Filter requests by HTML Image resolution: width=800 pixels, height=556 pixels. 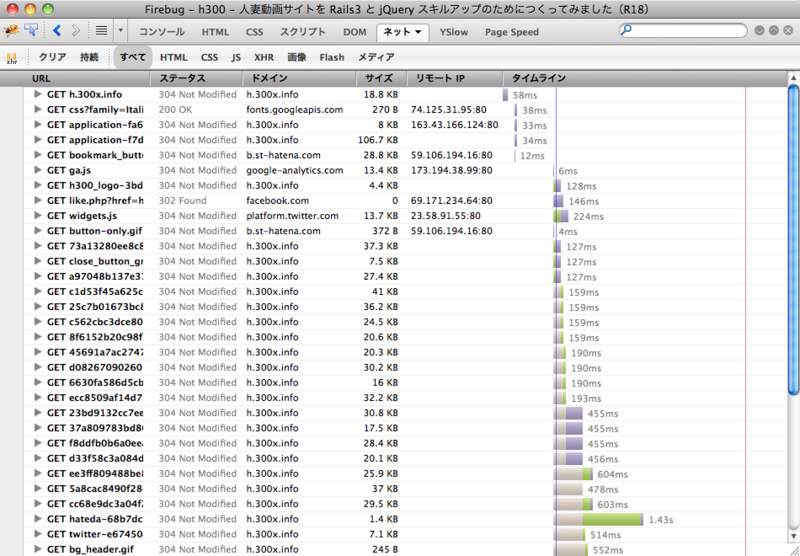click(173, 57)
